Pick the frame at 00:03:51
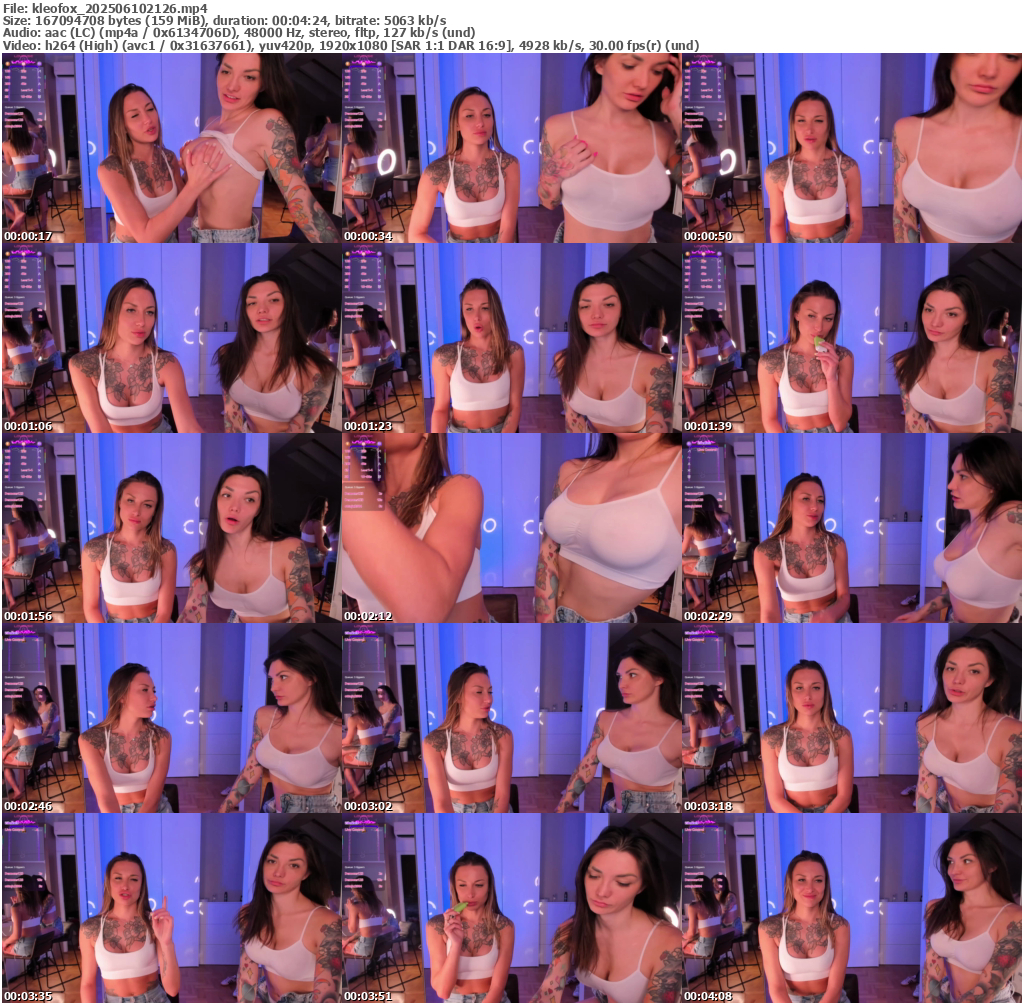Screen dimensions: 1024x1003 click(x=511, y=908)
